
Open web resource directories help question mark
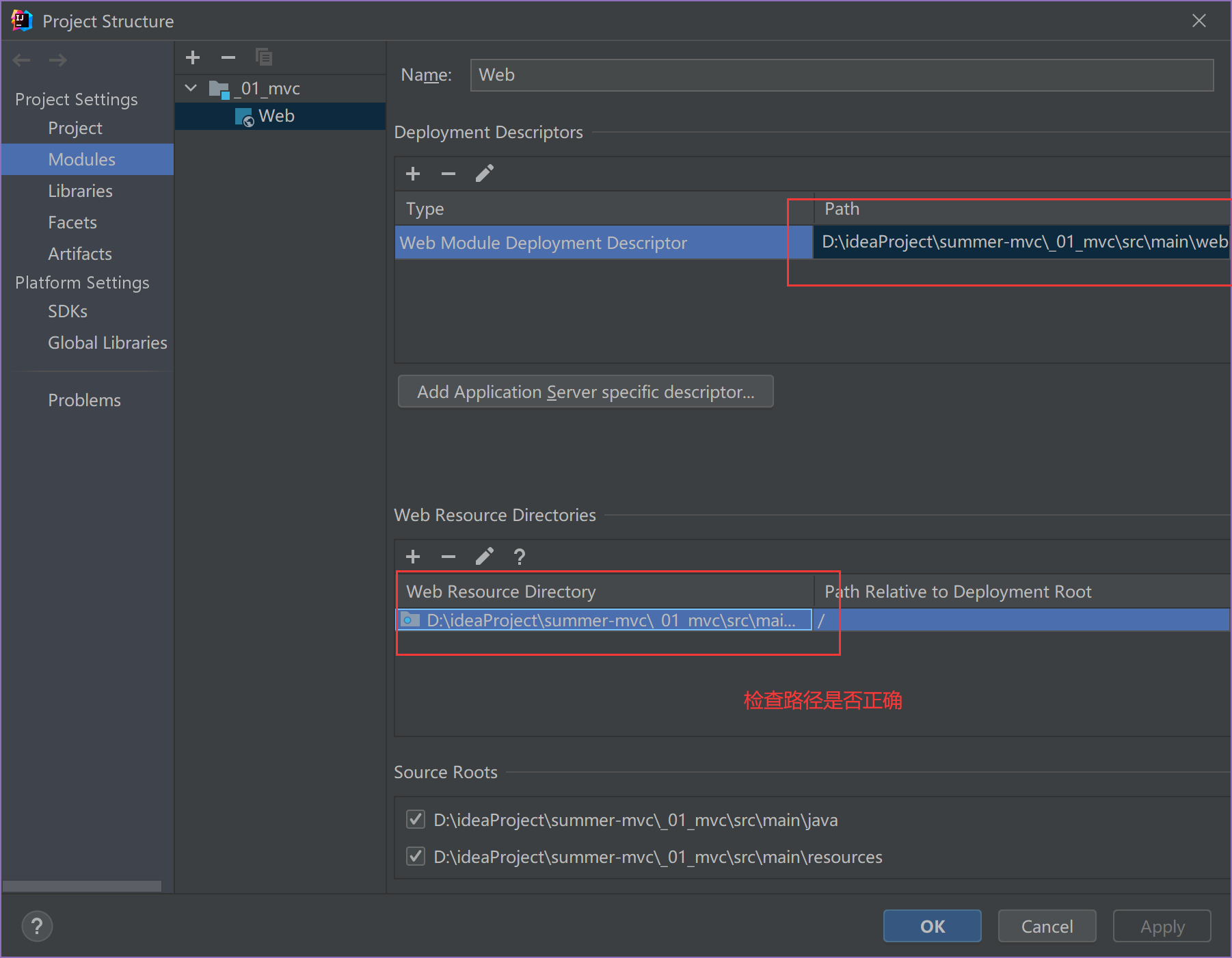click(x=520, y=557)
